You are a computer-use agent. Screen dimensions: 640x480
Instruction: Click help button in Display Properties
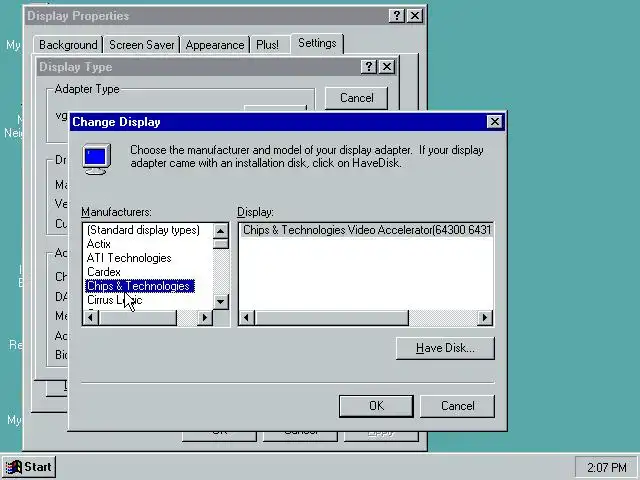(396, 16)
